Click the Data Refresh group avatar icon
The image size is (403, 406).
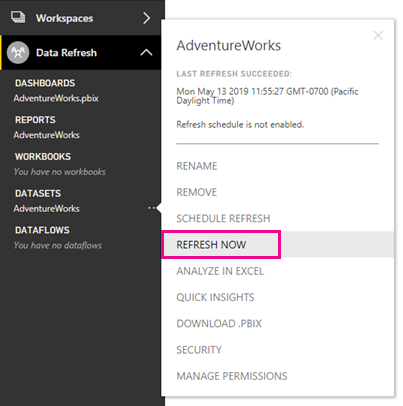(x=18, y=52)
